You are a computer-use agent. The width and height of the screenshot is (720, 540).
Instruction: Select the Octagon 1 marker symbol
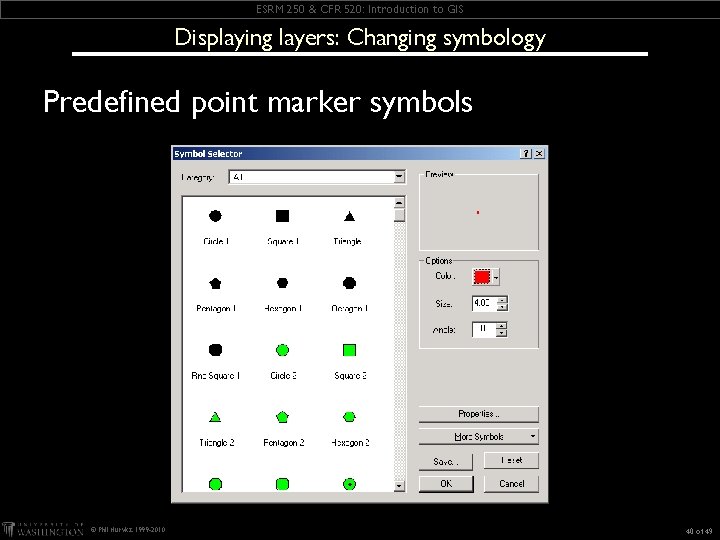(x=349, y=283)
